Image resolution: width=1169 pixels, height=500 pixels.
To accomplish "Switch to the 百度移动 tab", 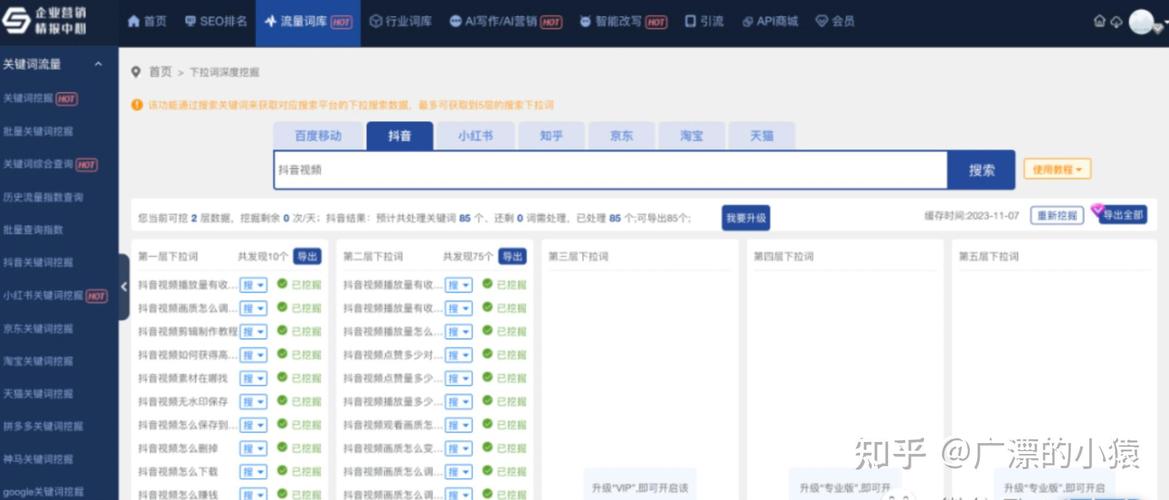I will [318, 136].
